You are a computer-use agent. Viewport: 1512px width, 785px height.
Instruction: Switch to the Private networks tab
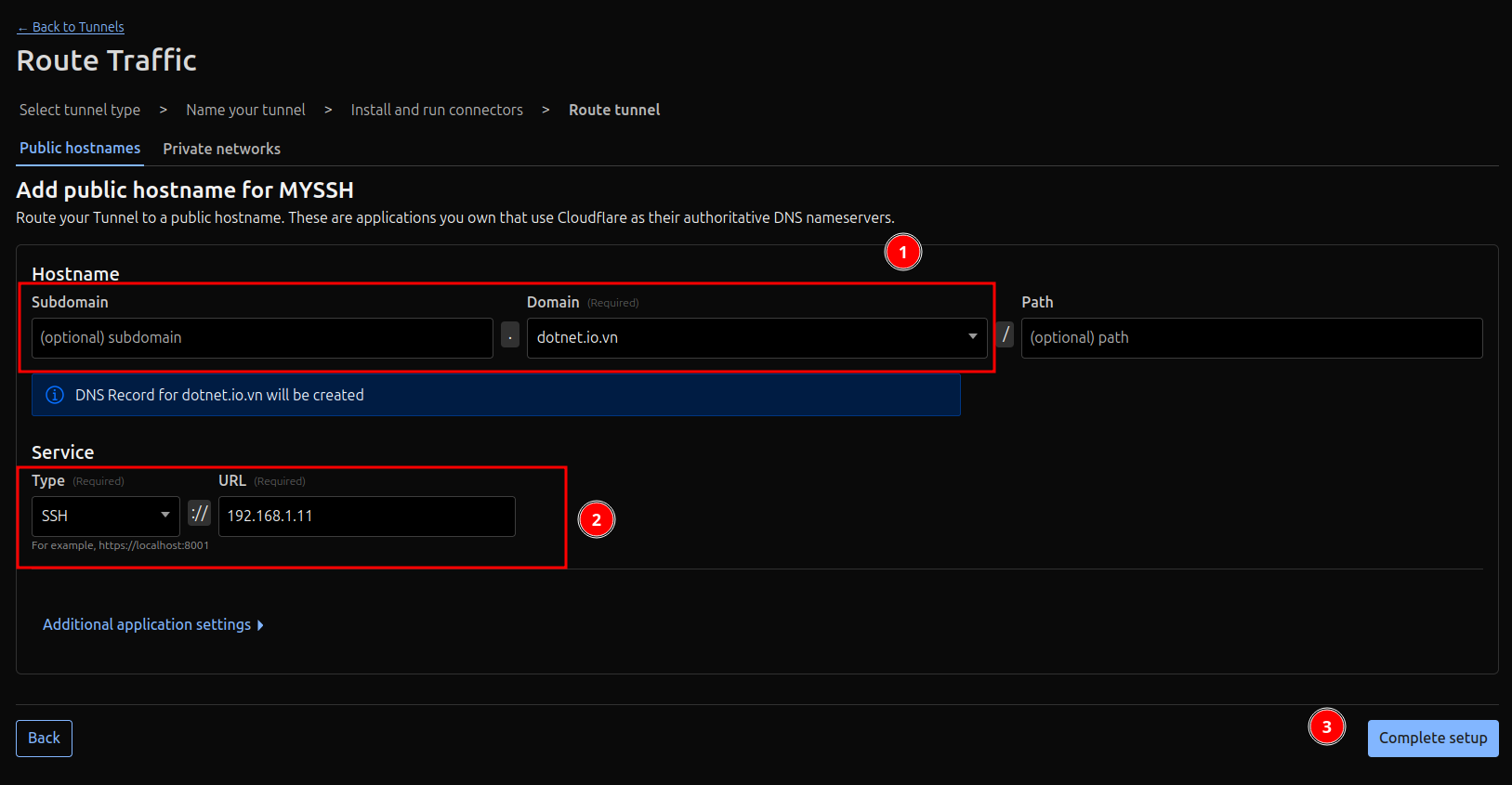pos(221,149)
